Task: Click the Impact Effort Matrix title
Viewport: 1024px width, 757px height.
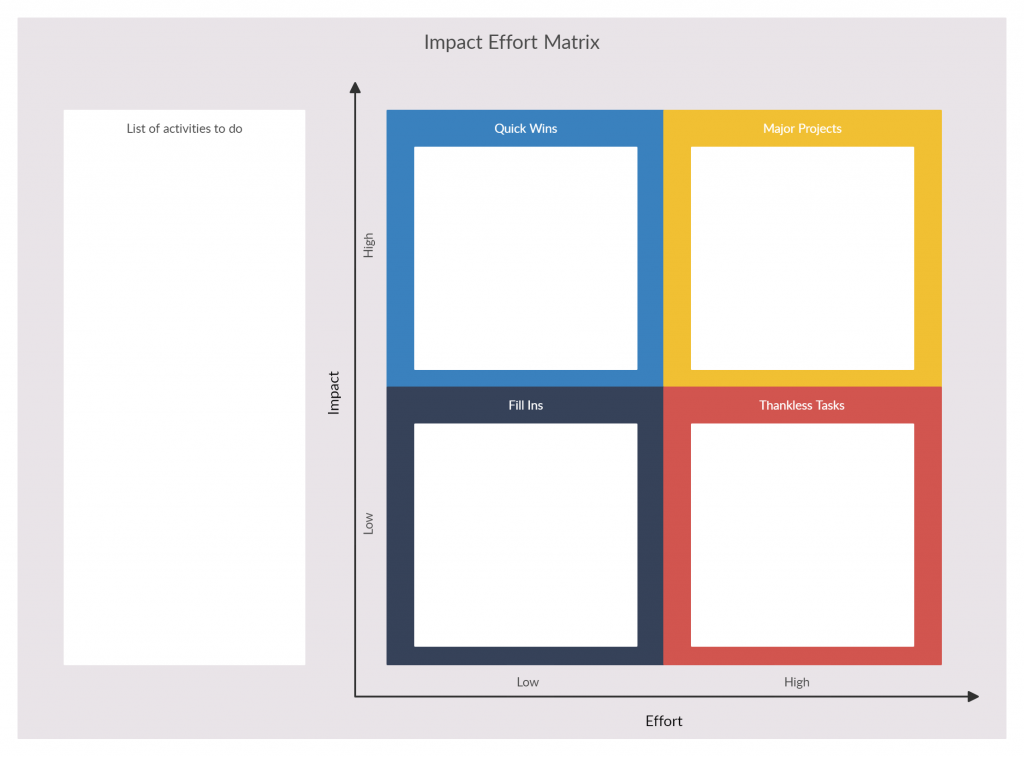Action: (x=511, y=42)
